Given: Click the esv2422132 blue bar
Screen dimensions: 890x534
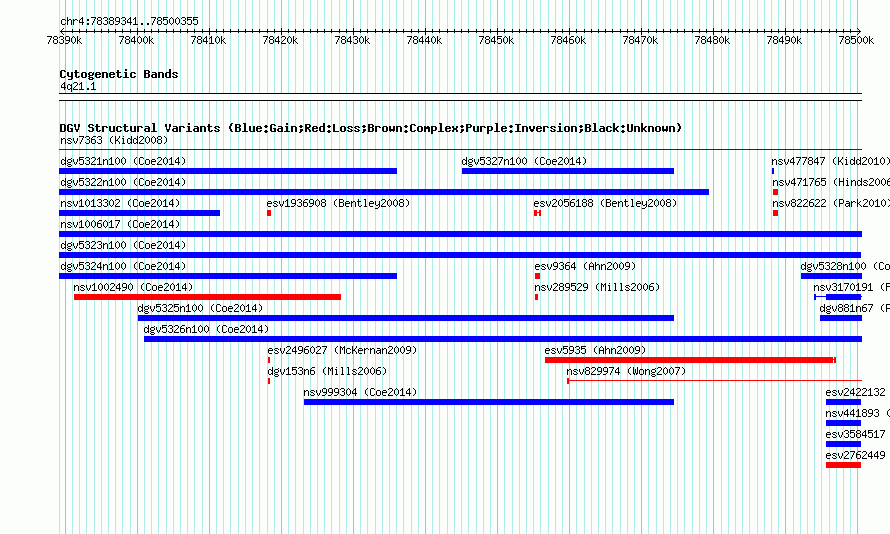Looking at the screenshot, I should (843, 402).
